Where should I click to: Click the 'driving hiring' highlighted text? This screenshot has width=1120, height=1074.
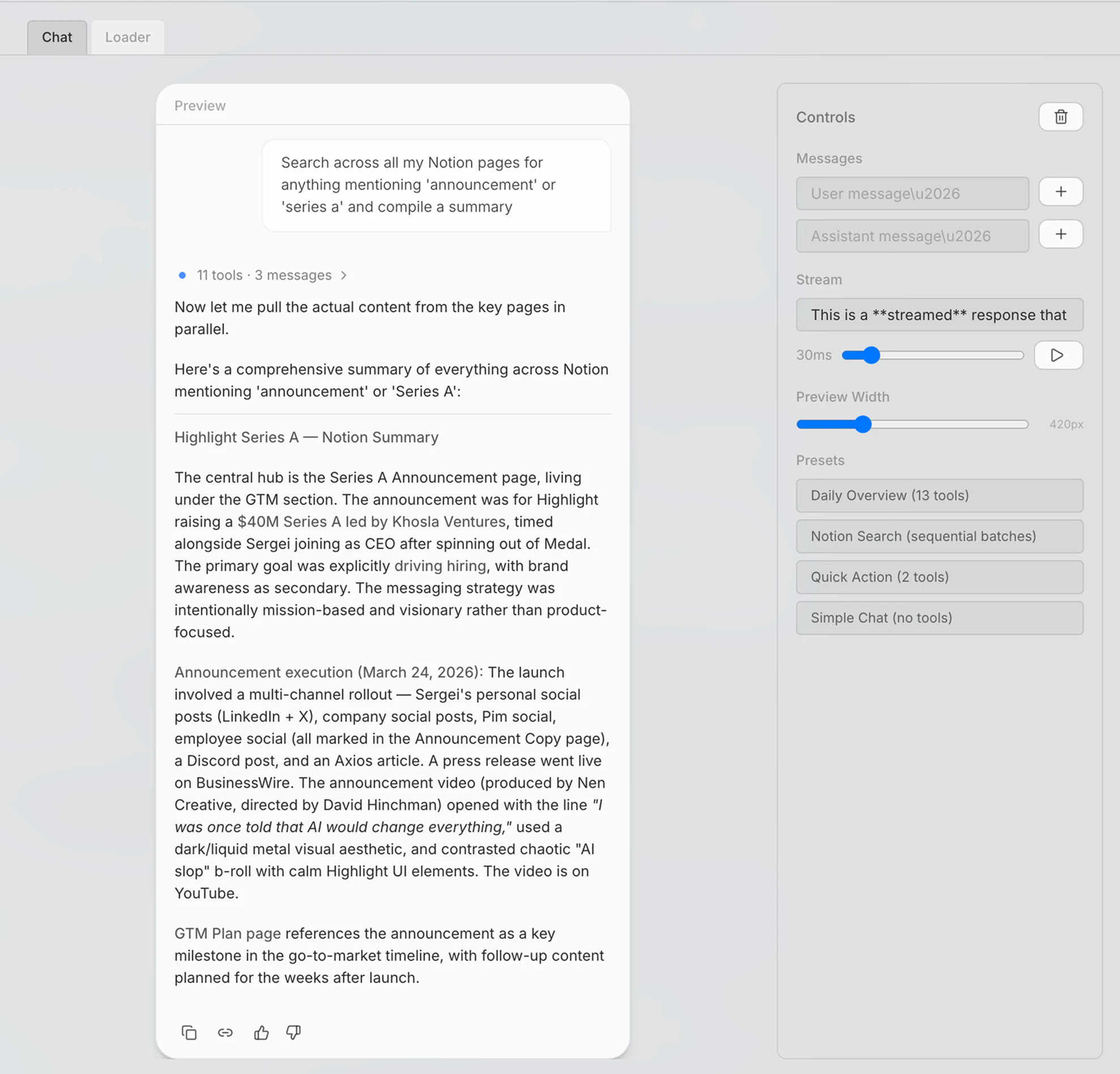coord(440,565)
